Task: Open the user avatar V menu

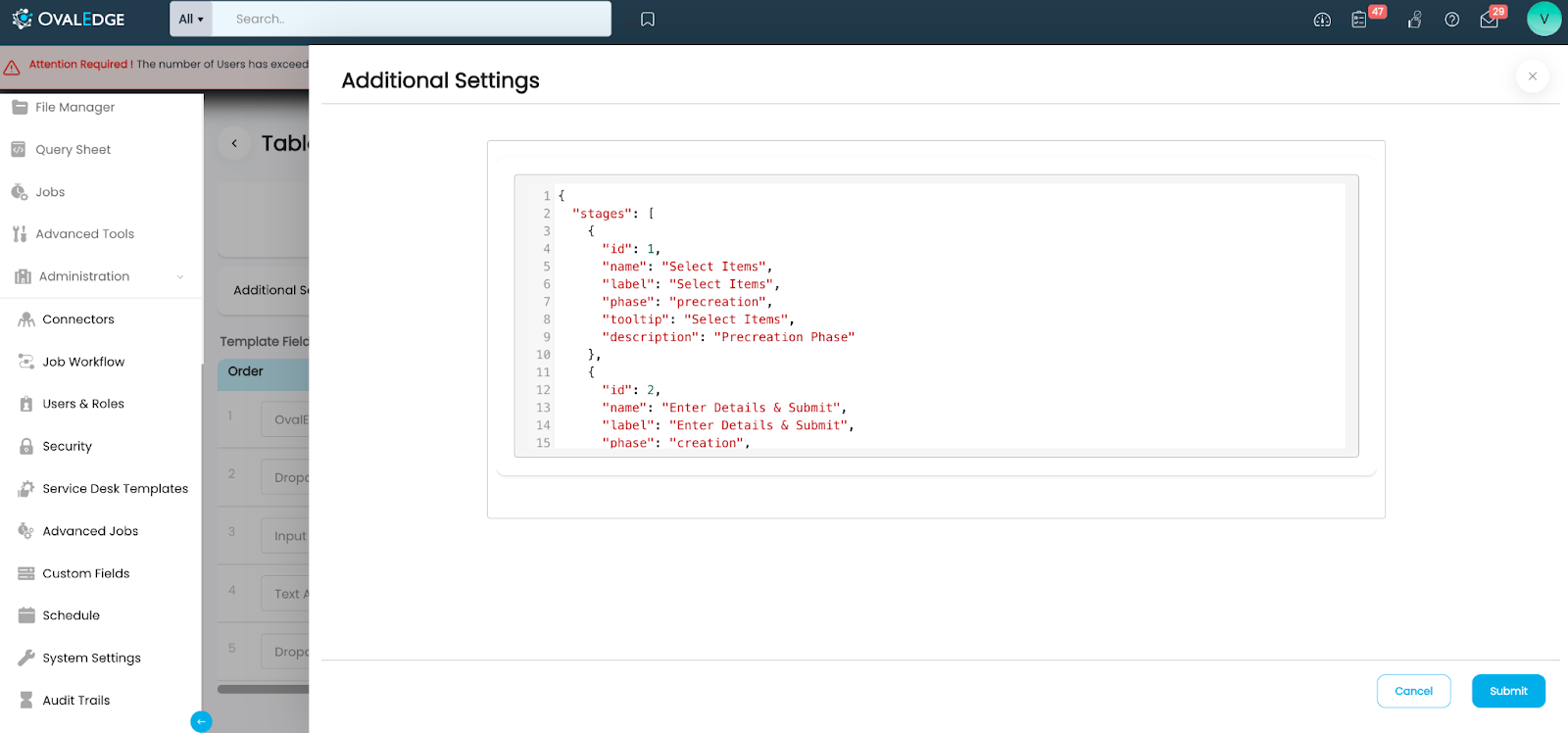Action: 1544,19
